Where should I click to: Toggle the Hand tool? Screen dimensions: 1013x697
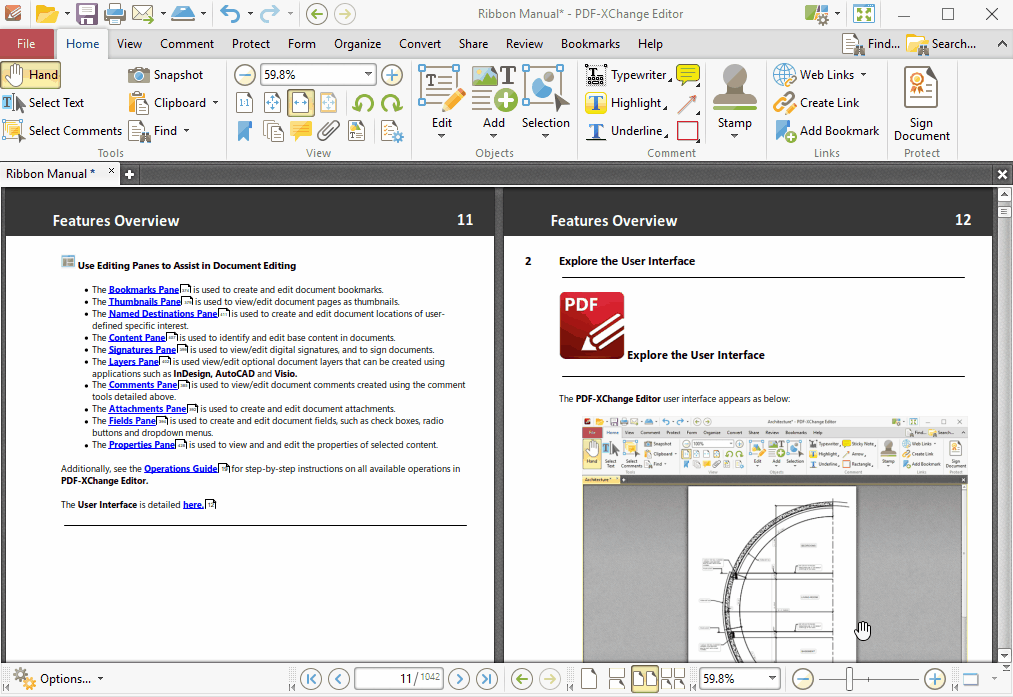coord(31,75)
